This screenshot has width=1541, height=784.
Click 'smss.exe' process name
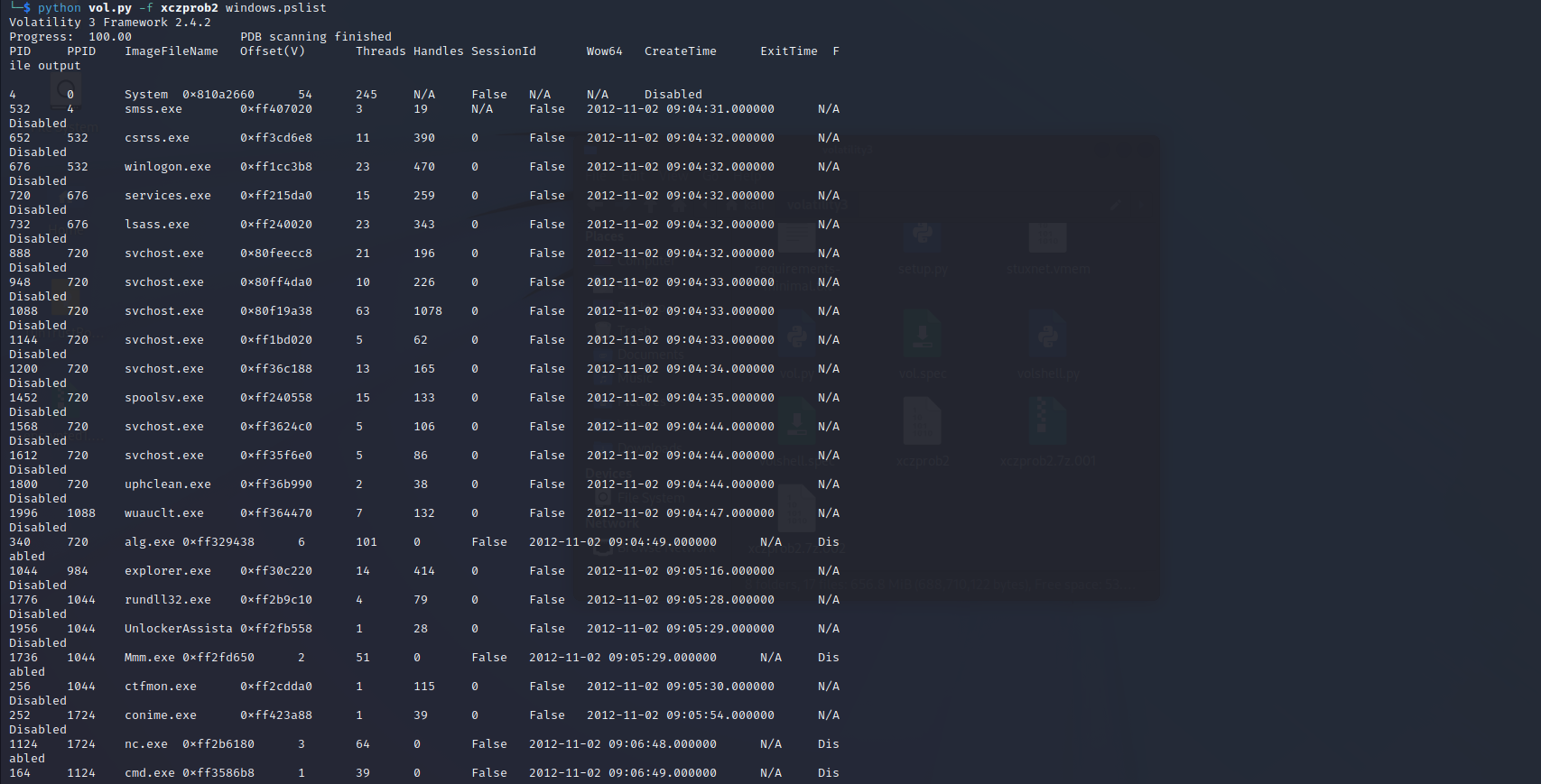pyautogui.click(x=153, y=109)
